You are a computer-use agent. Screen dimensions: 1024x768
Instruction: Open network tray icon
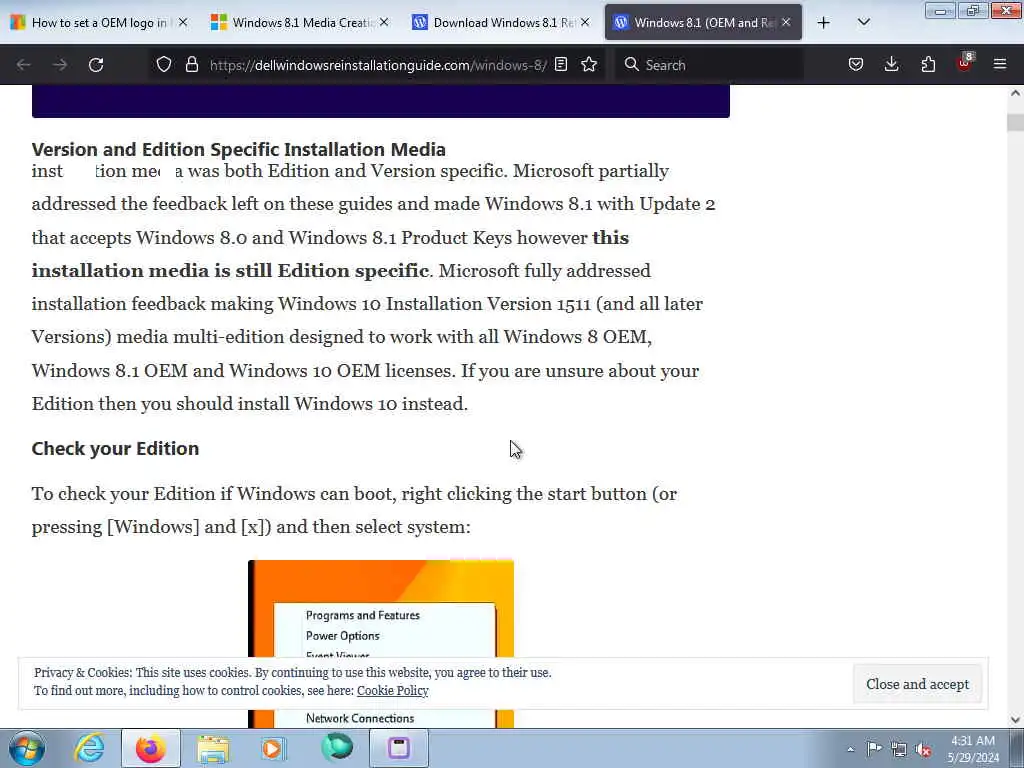pyautogui.click(x=899, y=749)
